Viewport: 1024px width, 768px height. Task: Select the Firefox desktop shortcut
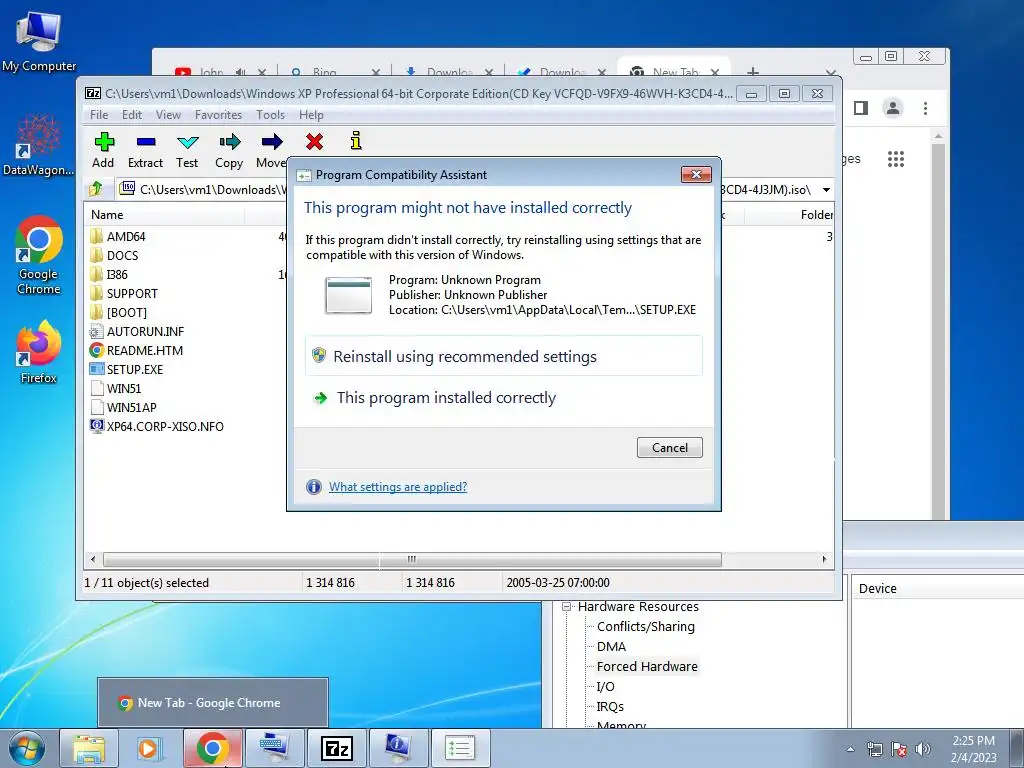coord(39,352)
